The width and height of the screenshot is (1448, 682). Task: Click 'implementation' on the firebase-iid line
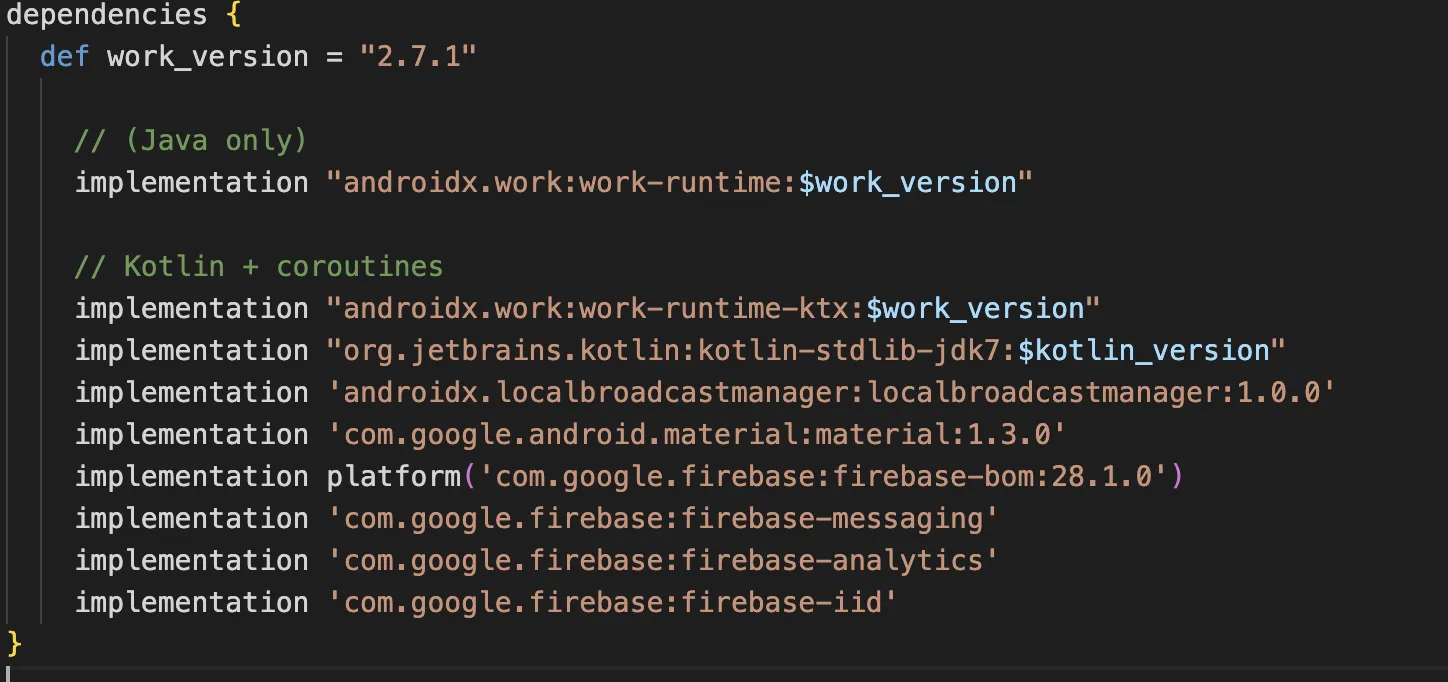[x=192, y=603]
